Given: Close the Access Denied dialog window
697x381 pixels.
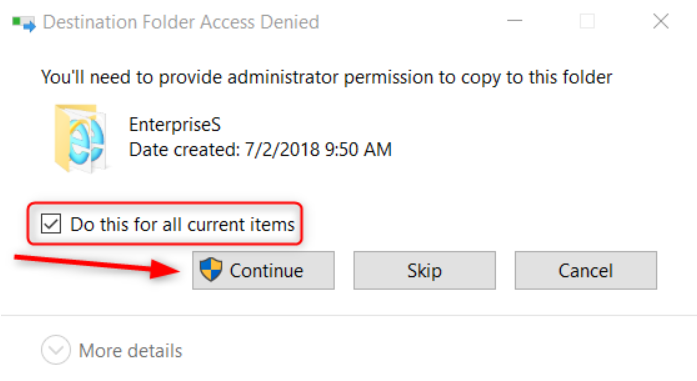Looking at the screenshot, I should [x=661, y=21].
